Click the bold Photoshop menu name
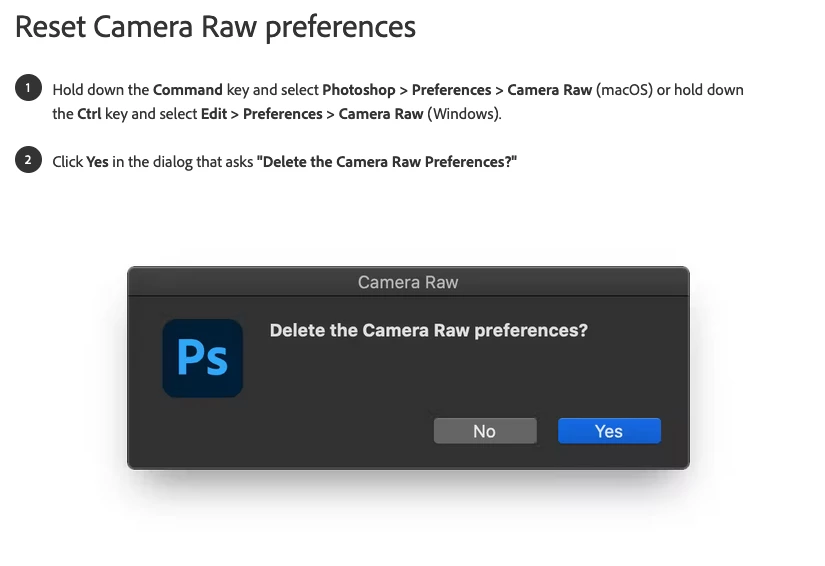Screen dimensions: 825x566 pyautogui.click(x=359, y=90)
